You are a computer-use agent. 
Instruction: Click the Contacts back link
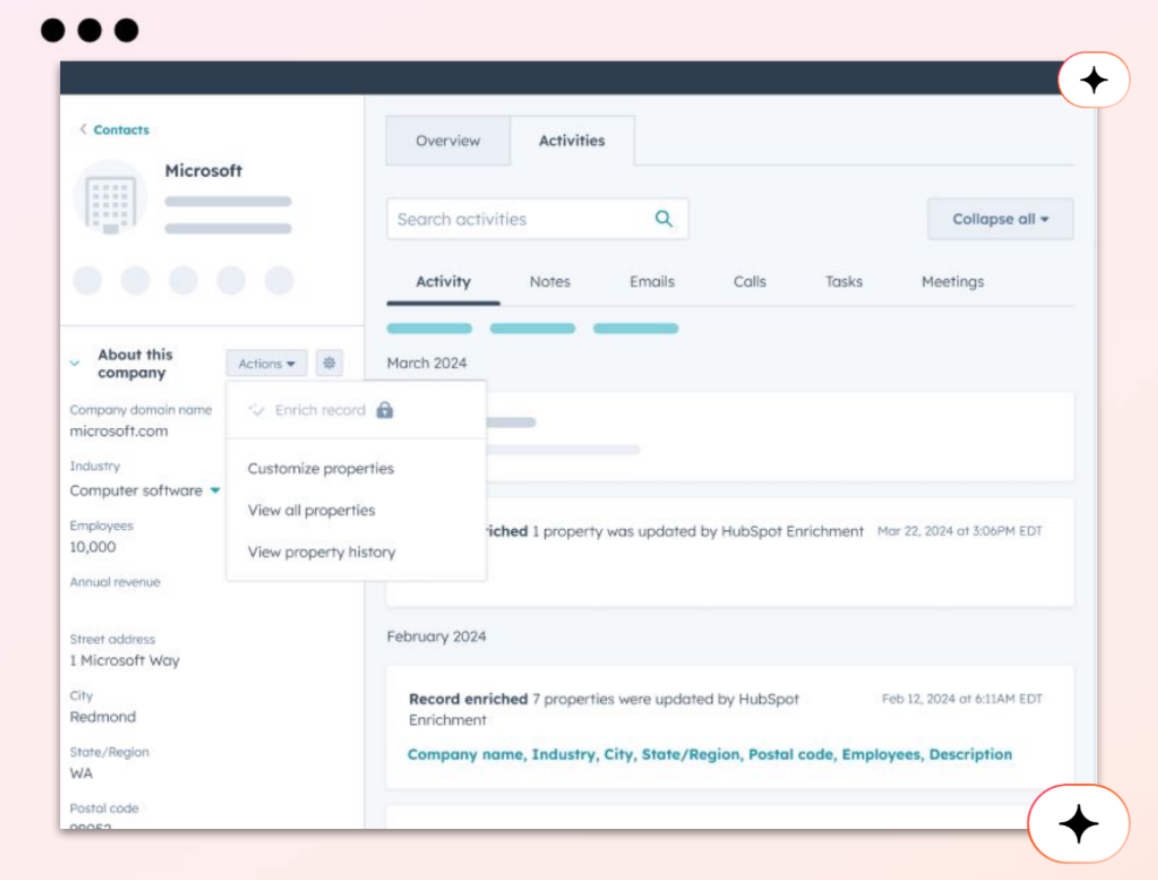coord(121,130)
